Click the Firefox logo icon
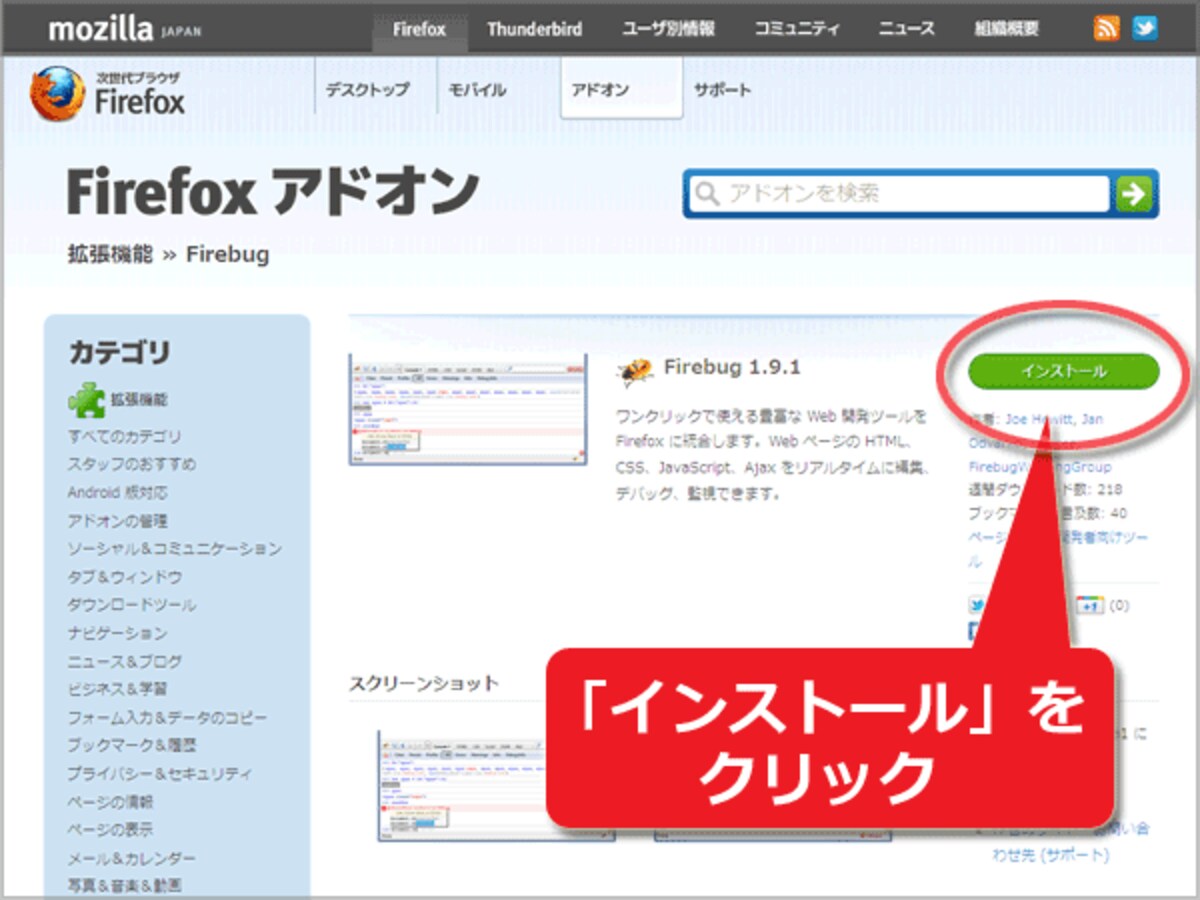 click(x=57, y=94)
